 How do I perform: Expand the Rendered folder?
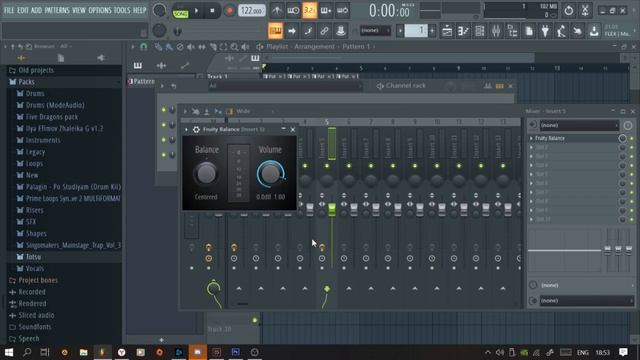[32, 303]
